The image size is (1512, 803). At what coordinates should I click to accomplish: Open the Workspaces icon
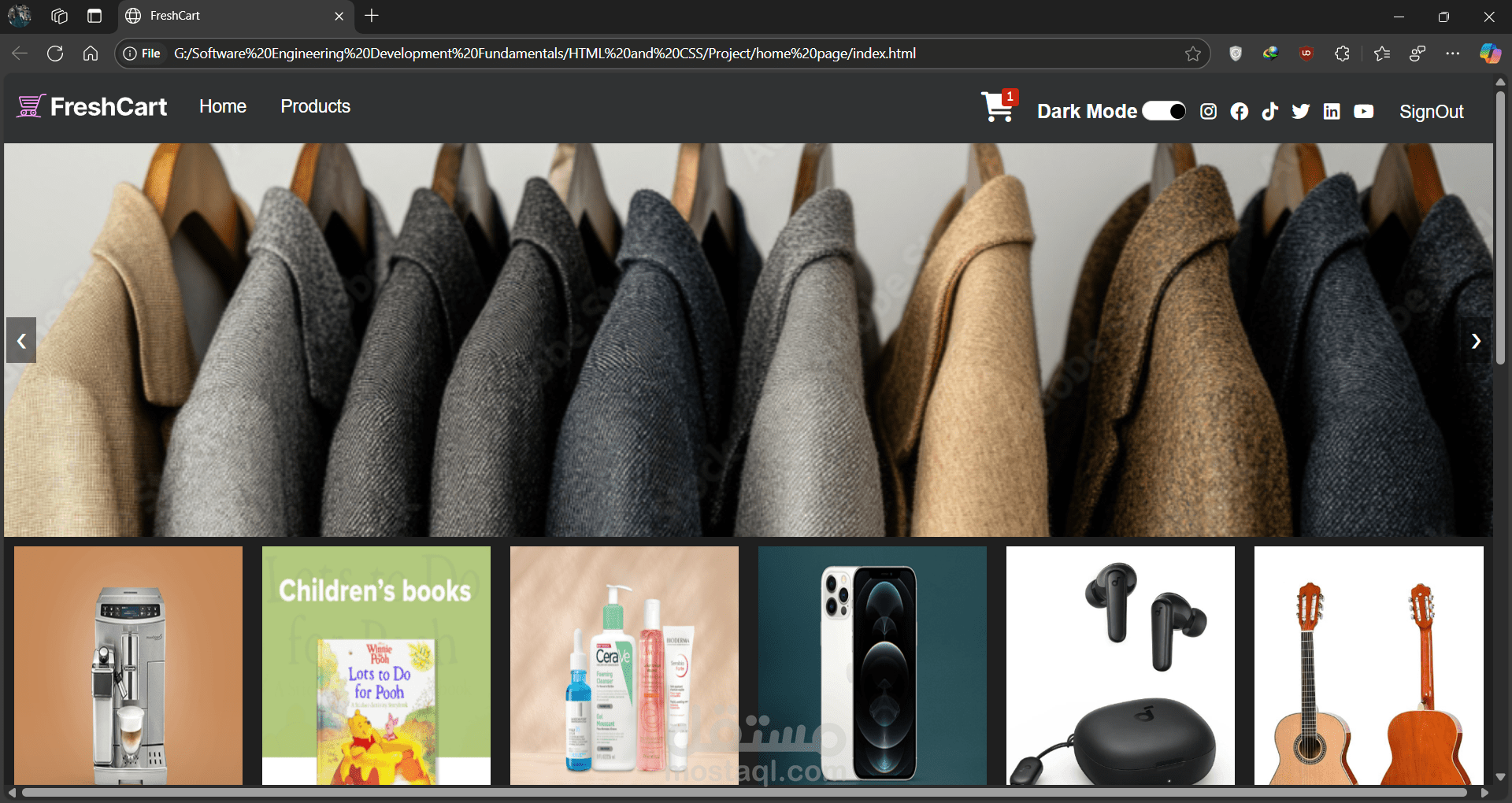click(x=59, y=16)
